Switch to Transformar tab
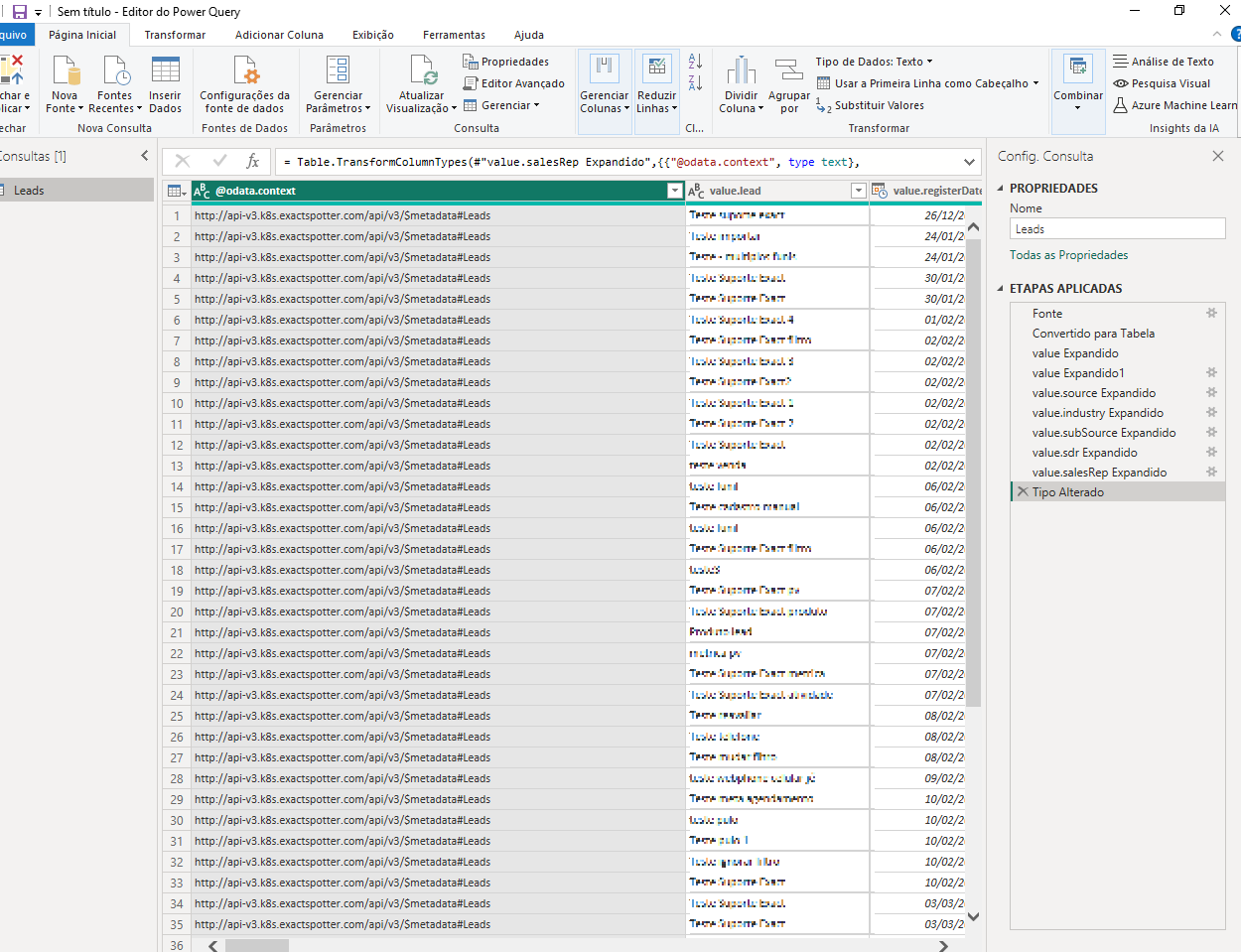The image size is (1241, 952). click(x=175, y=35)
